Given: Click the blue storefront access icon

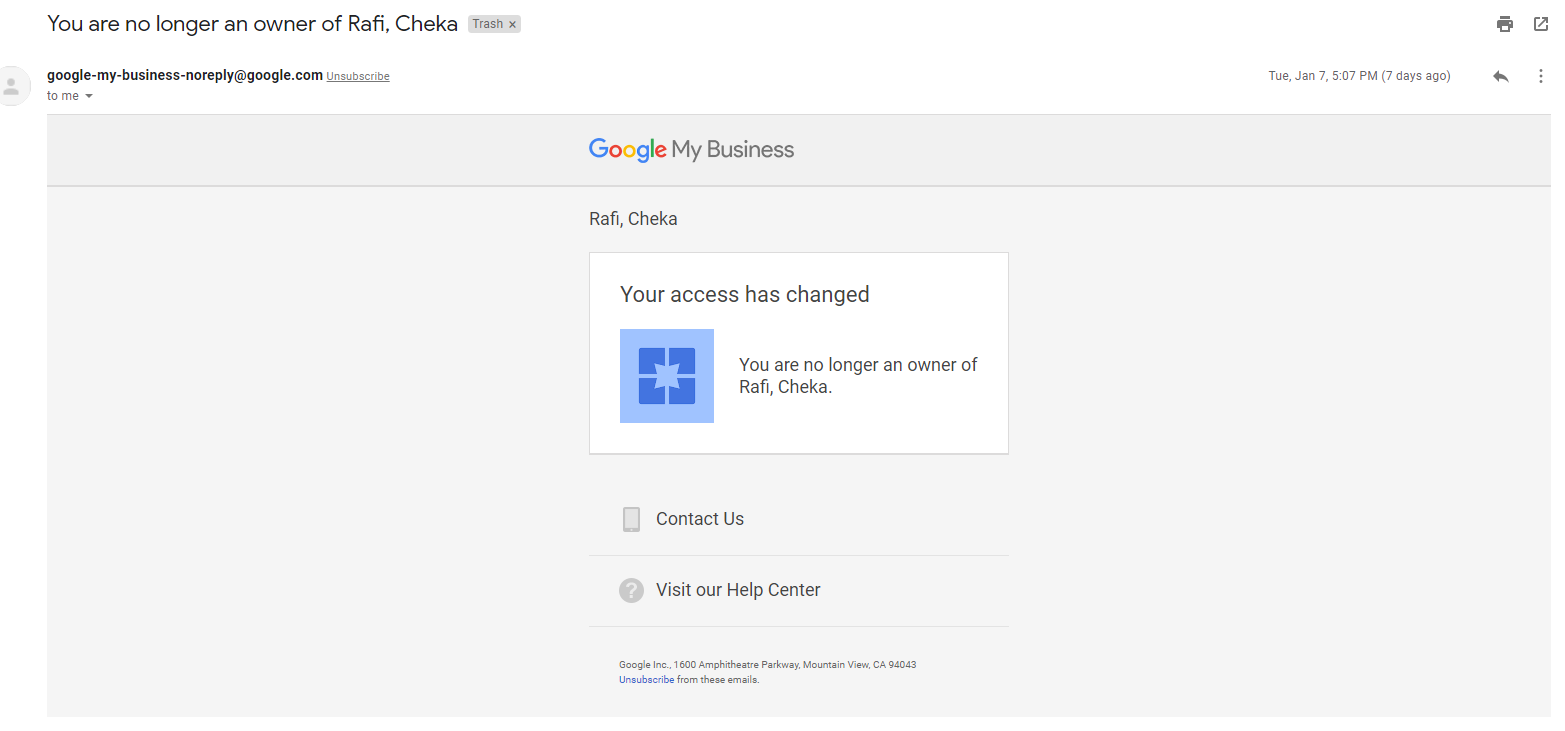Looking at the screenshot, I should [x=667, y=376].
